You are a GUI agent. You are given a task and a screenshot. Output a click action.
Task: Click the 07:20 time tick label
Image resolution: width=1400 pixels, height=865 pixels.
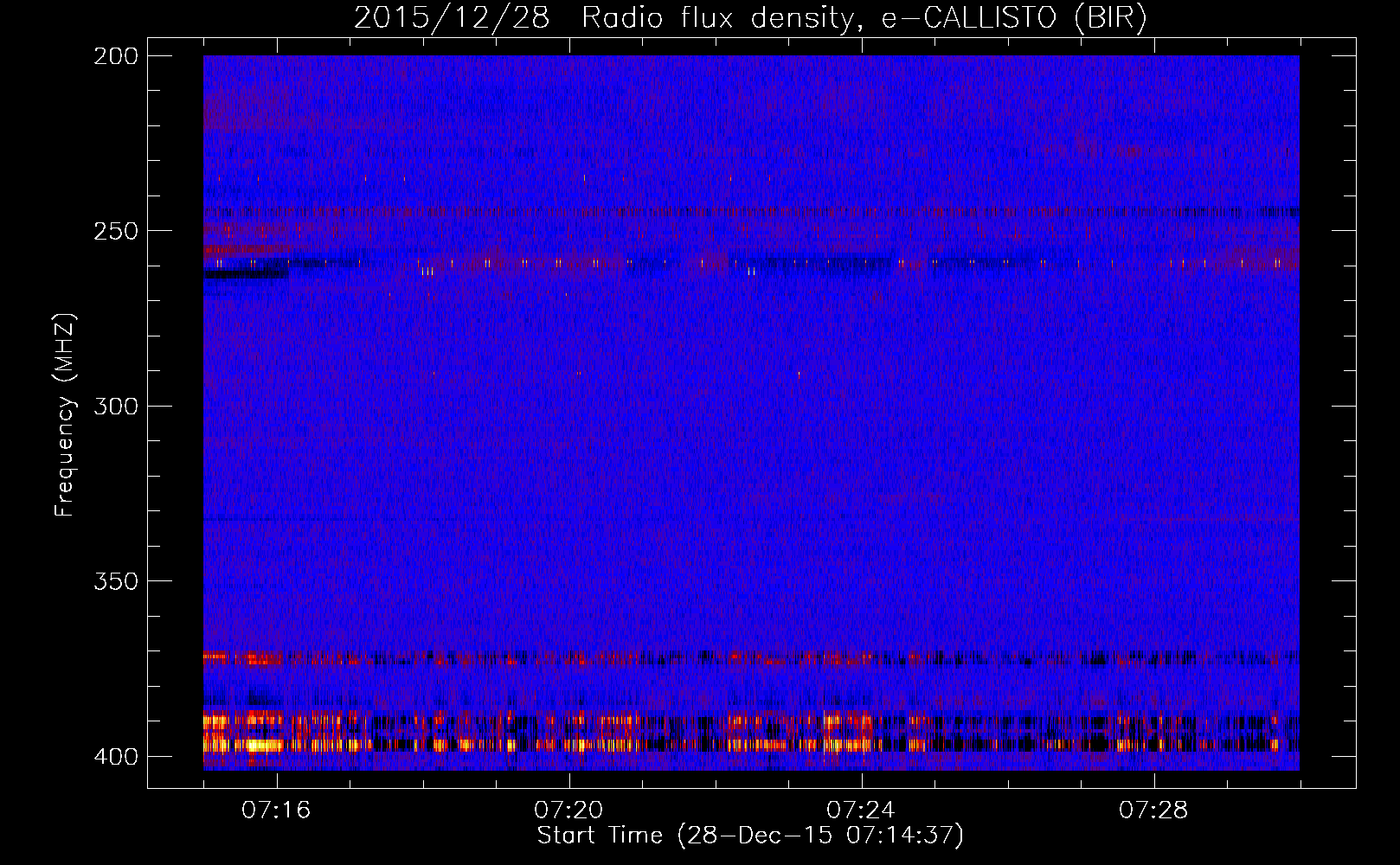coord(569,811)
